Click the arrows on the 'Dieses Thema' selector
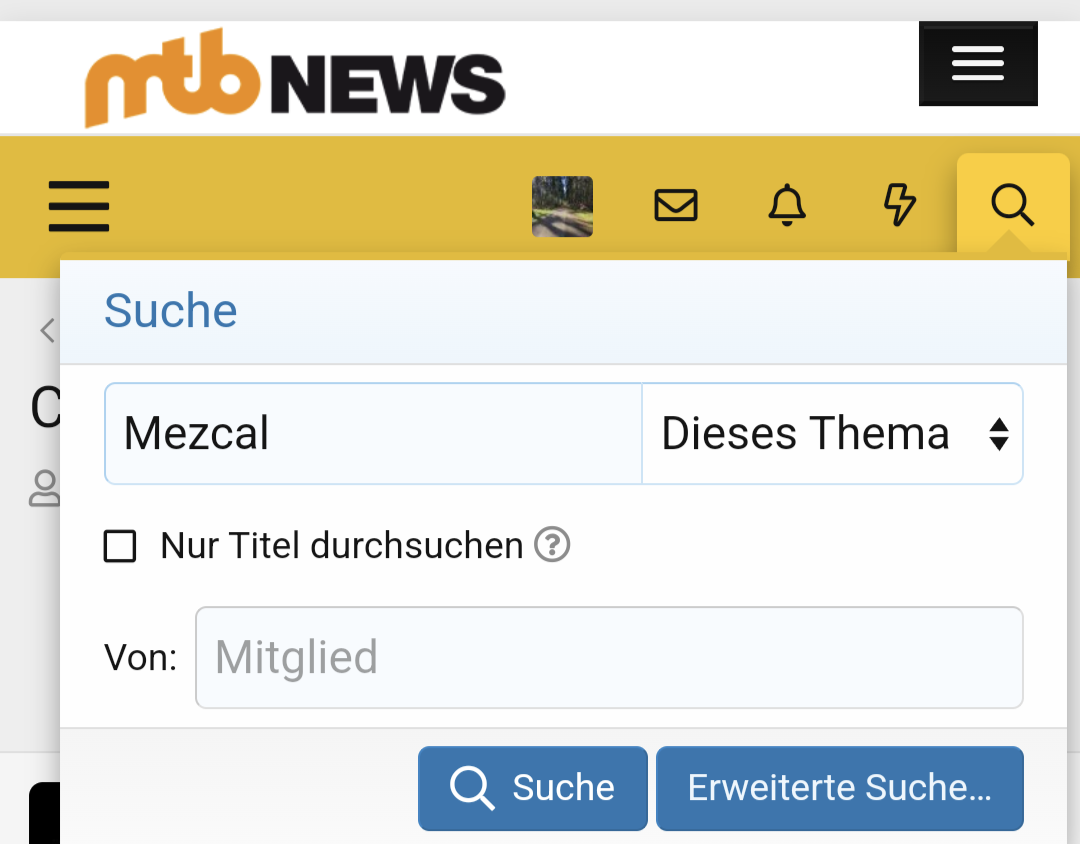Screen dimensions: 1080x844 998,434
